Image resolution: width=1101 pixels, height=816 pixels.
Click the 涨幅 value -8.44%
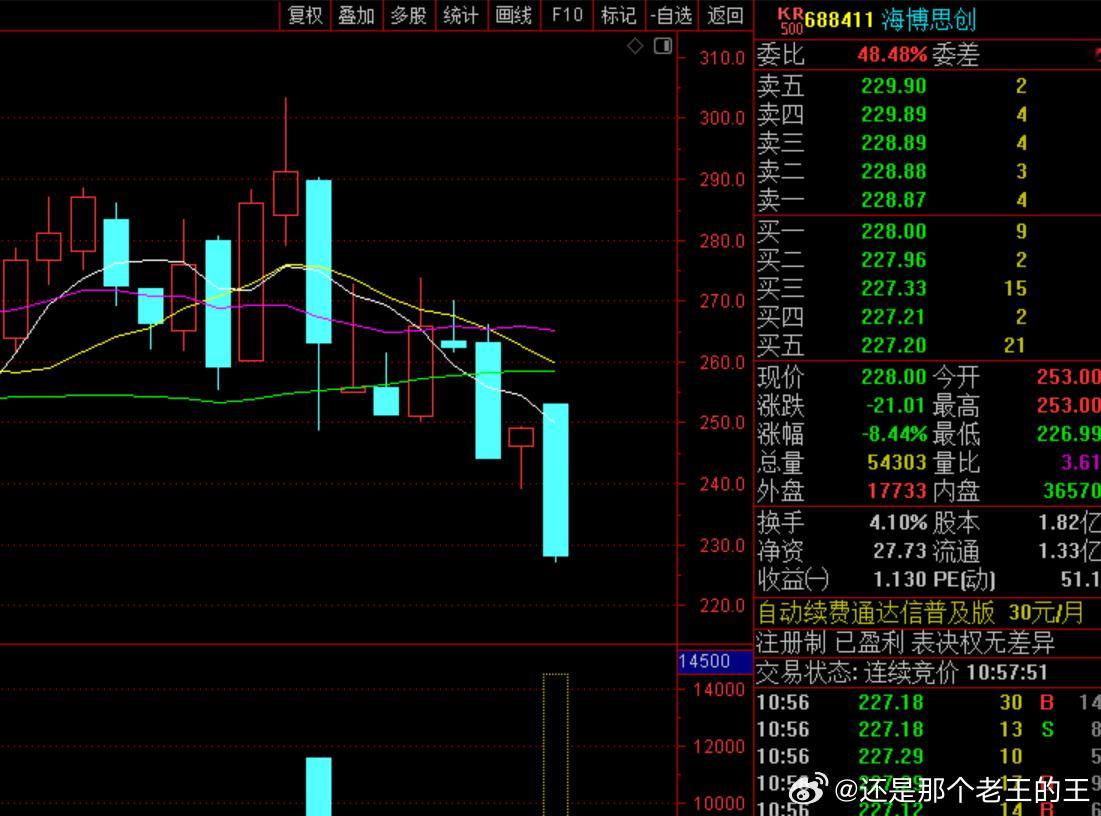tap(895, 434)
